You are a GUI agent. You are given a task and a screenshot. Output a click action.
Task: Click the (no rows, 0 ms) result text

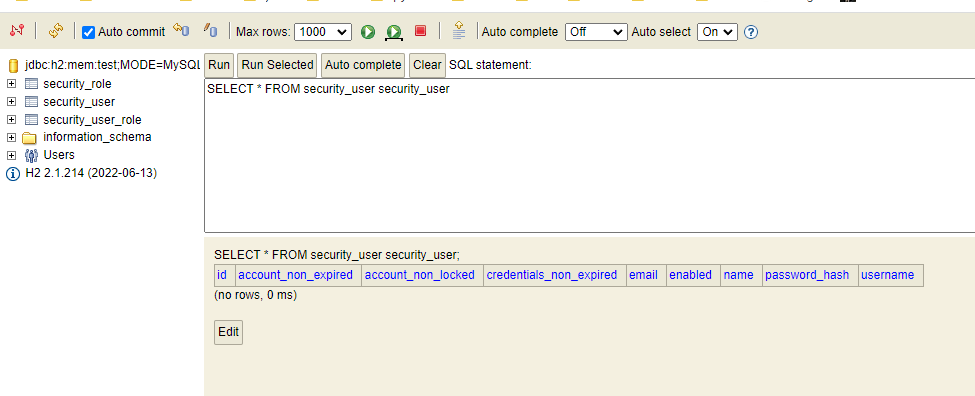(x=256, y=295)
